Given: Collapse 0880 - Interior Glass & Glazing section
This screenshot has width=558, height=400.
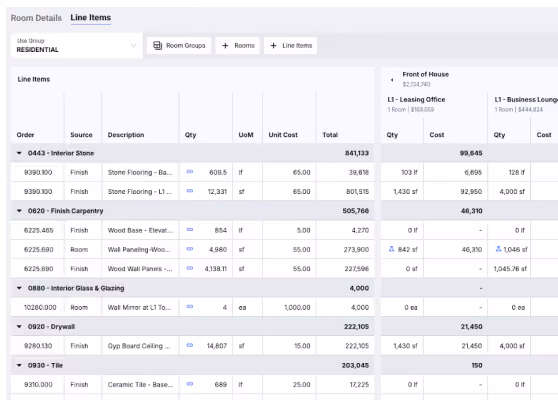Looking at the screenshot, I should point(19,288).
